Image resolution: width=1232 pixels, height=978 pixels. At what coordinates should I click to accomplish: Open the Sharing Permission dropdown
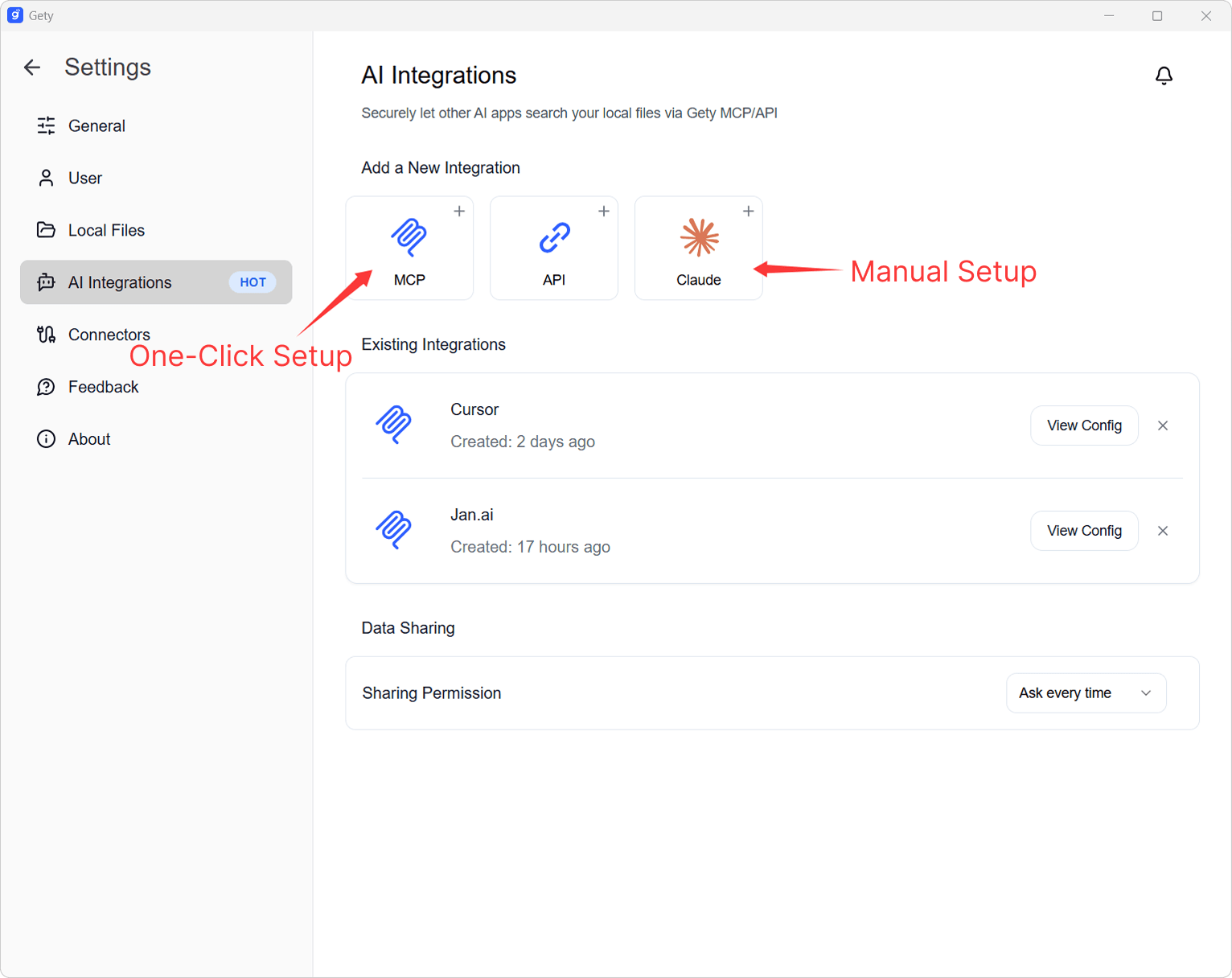[x=1086, y=693]
